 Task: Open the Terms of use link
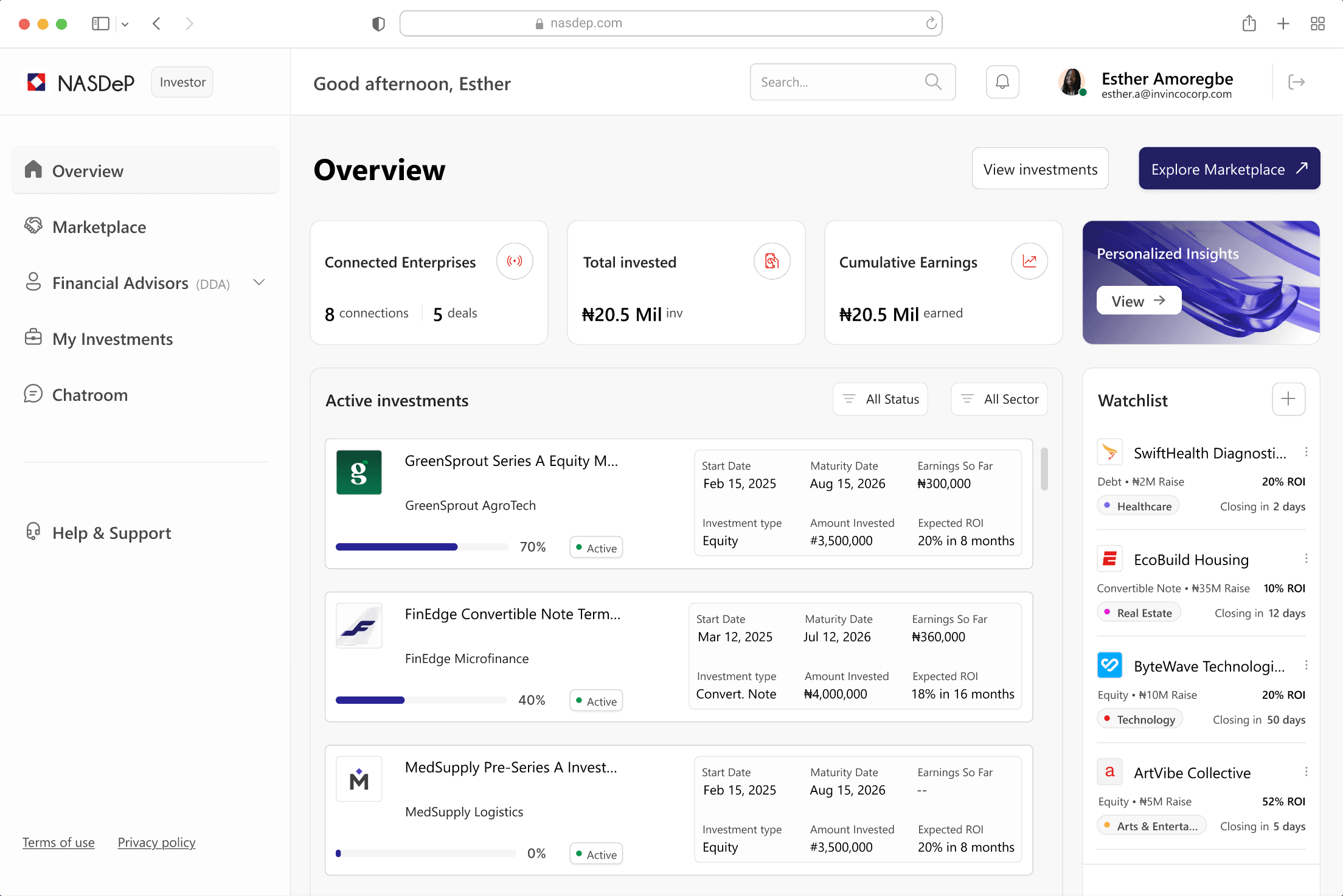[x=58, y=842]
